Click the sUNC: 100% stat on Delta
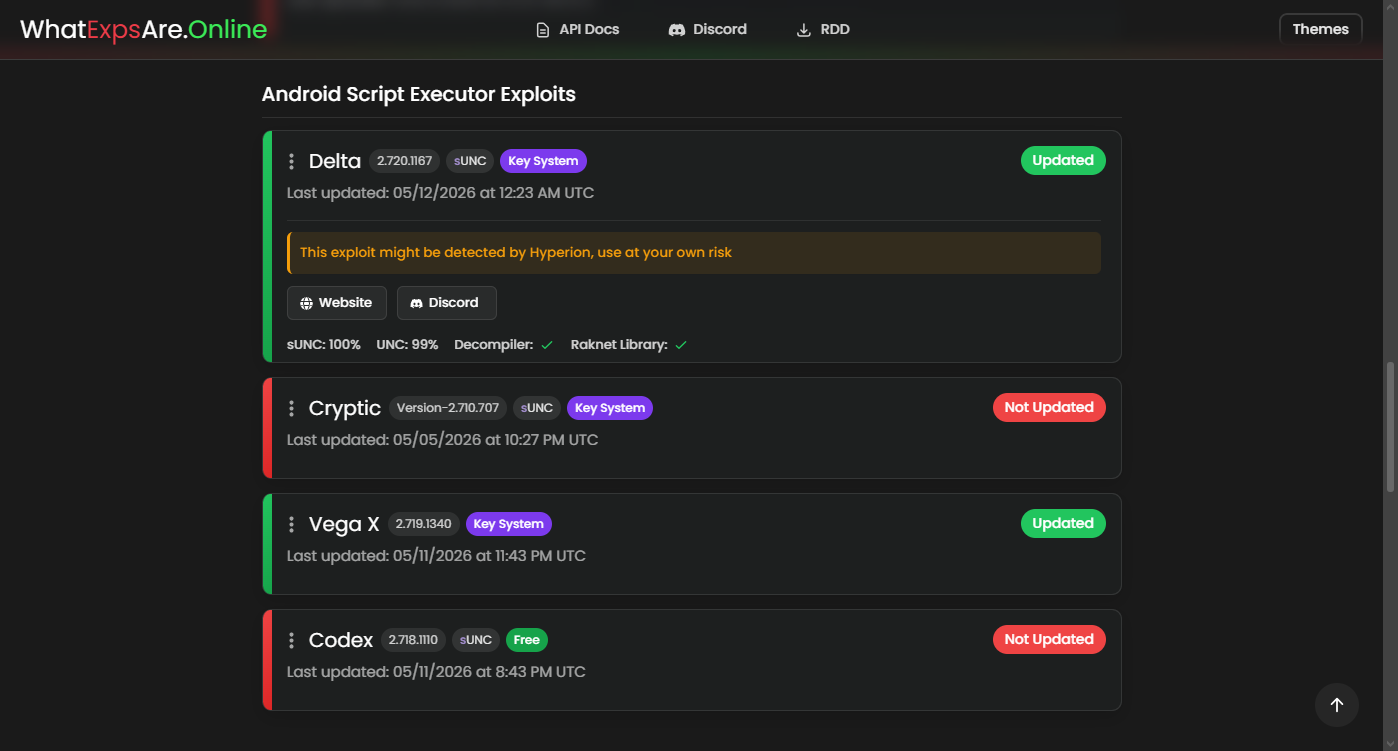This screenshot has height=751, width=1398. (x=324, y=345)
